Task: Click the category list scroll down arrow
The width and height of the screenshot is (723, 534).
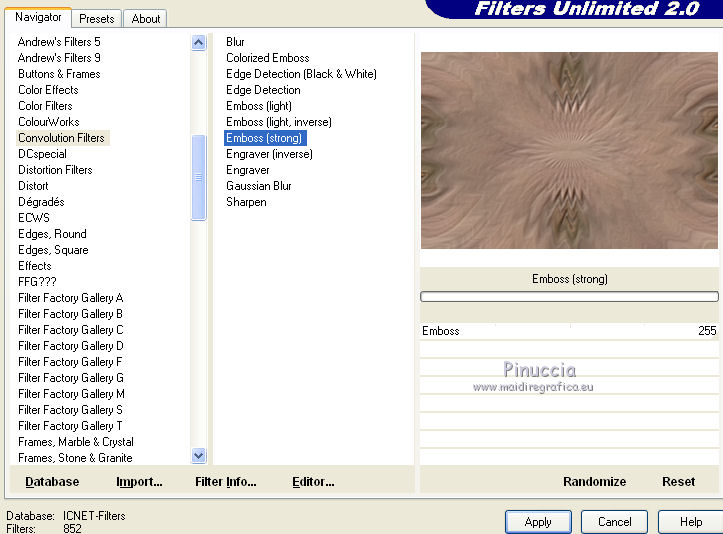Action: tap(198, 456)
